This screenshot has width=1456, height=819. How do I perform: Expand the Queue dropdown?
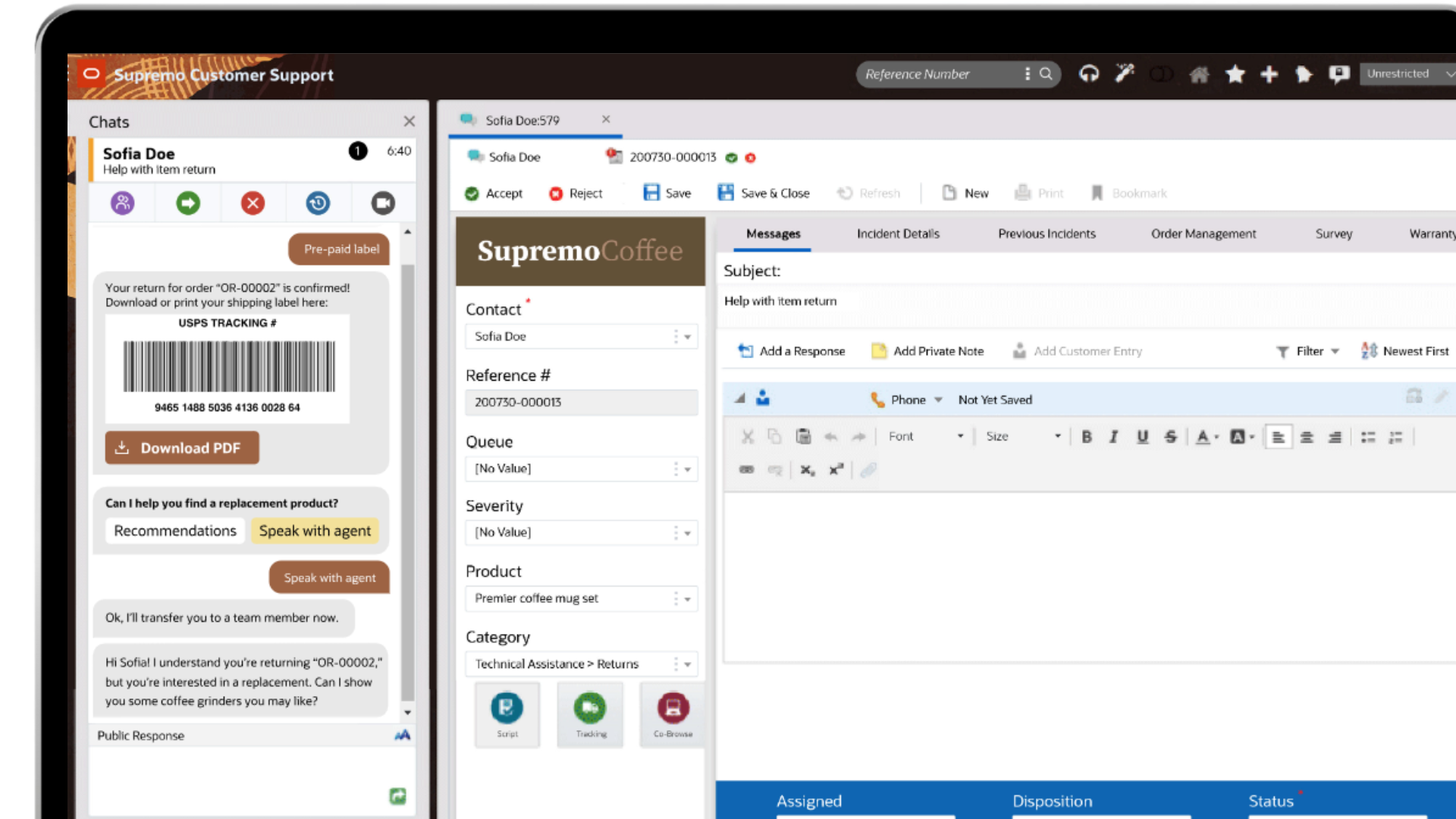[x=687, y=469]
